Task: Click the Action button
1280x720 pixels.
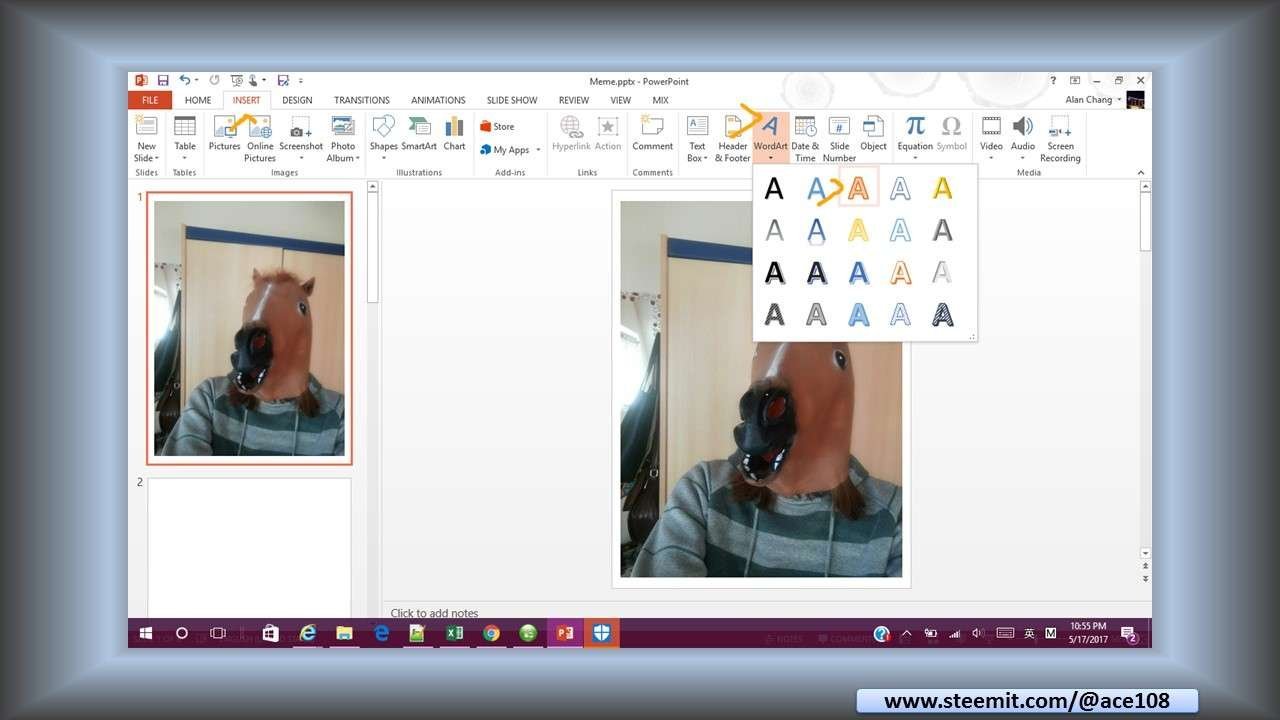Action: 608,135
